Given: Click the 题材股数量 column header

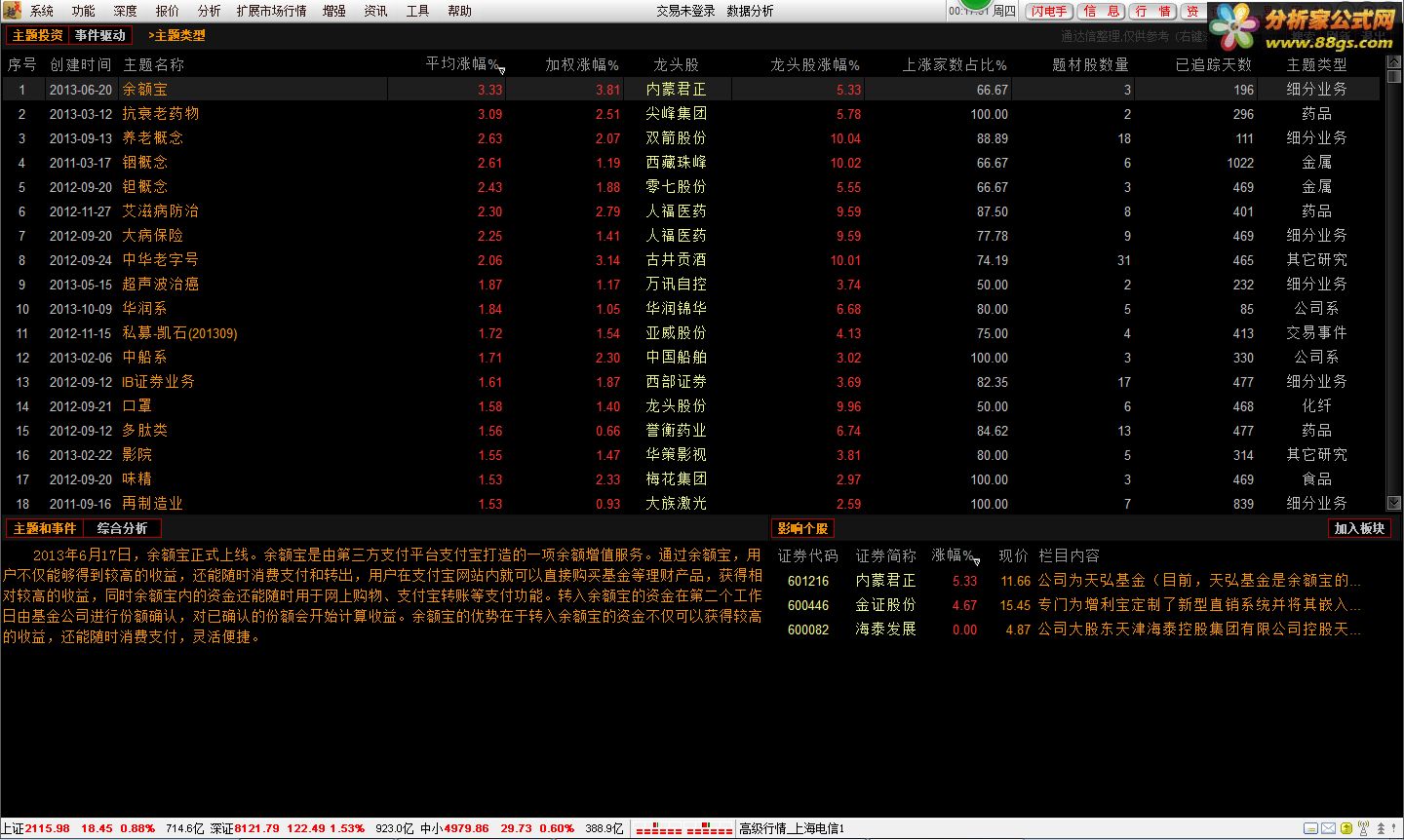Looking at the screenshot, I should pyautogui.click(x=1091, y=64).
